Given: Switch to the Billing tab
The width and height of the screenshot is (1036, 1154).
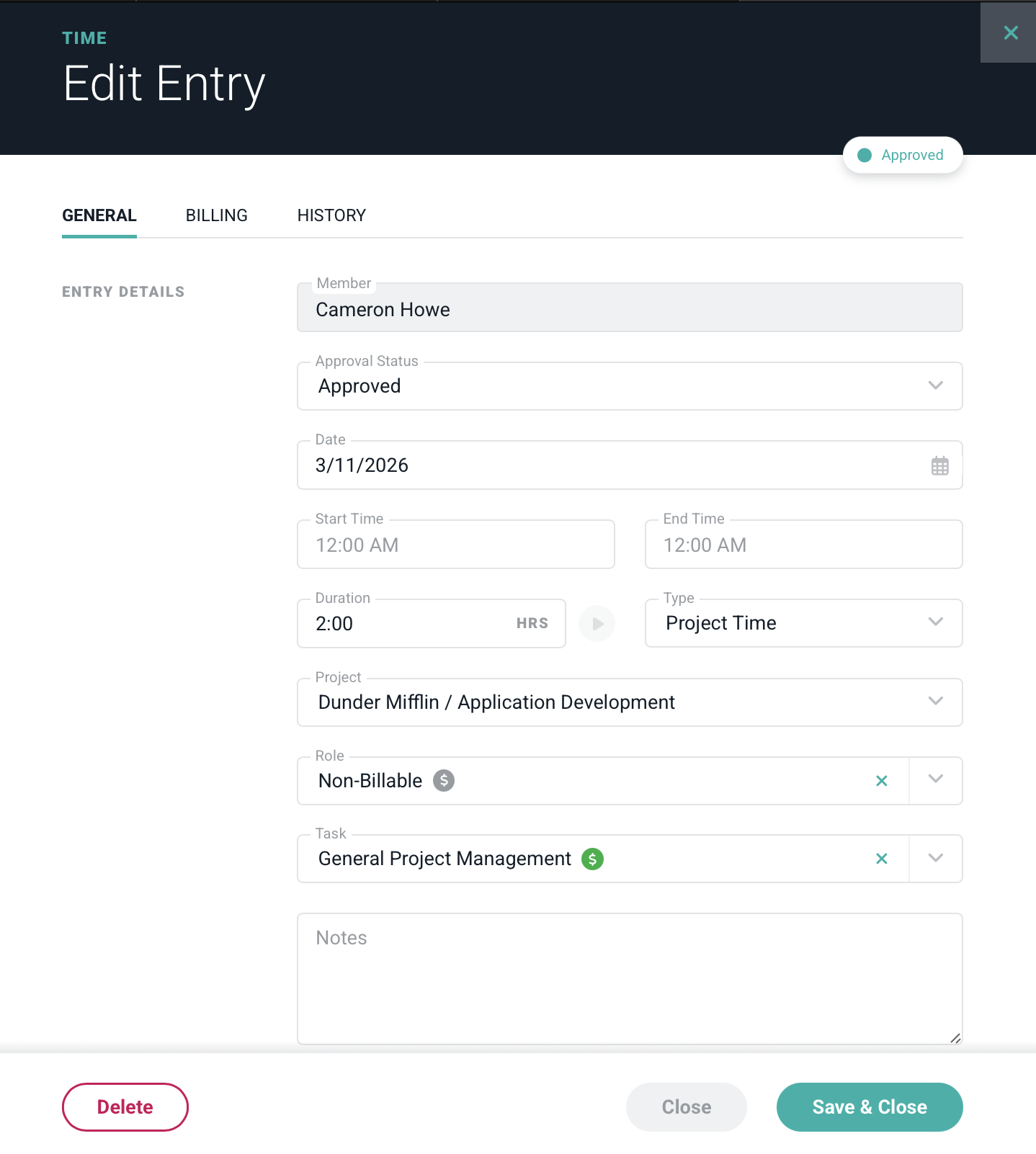Looking at the screenshot, I should (x=216, y=215).
